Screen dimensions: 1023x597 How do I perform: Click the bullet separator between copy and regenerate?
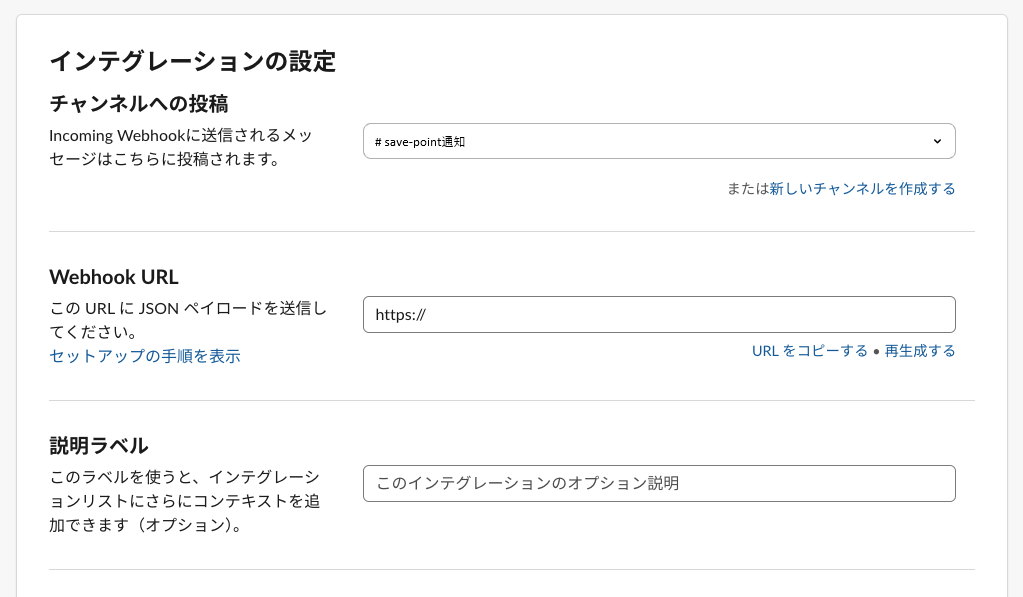[x=876, y=352]
